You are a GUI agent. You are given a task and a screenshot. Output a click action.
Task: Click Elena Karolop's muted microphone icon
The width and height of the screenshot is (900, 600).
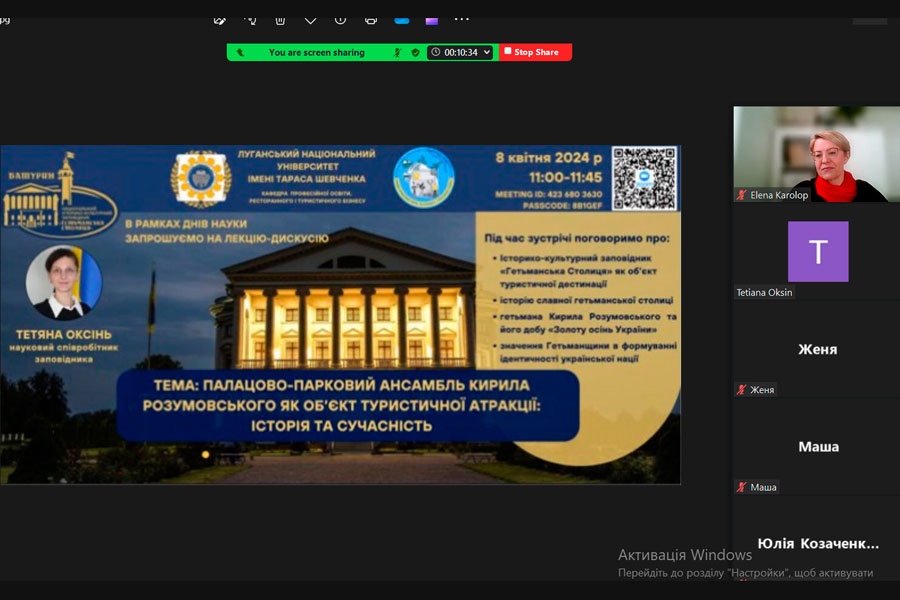pos(742,195)
